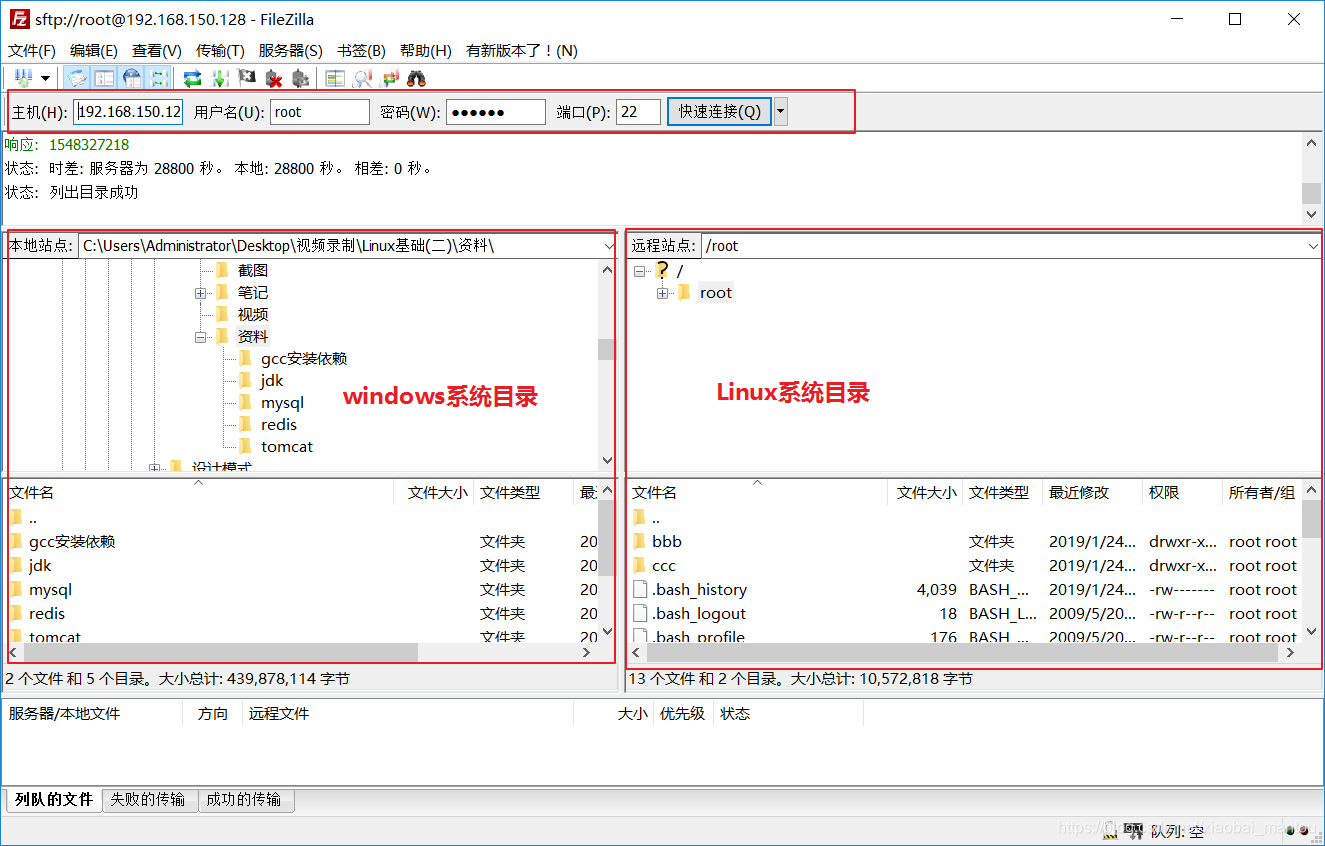Switch to the 失败的传输 tab
The width and height of the screenshot is (1325, 846).
click(x=148, y=799)
